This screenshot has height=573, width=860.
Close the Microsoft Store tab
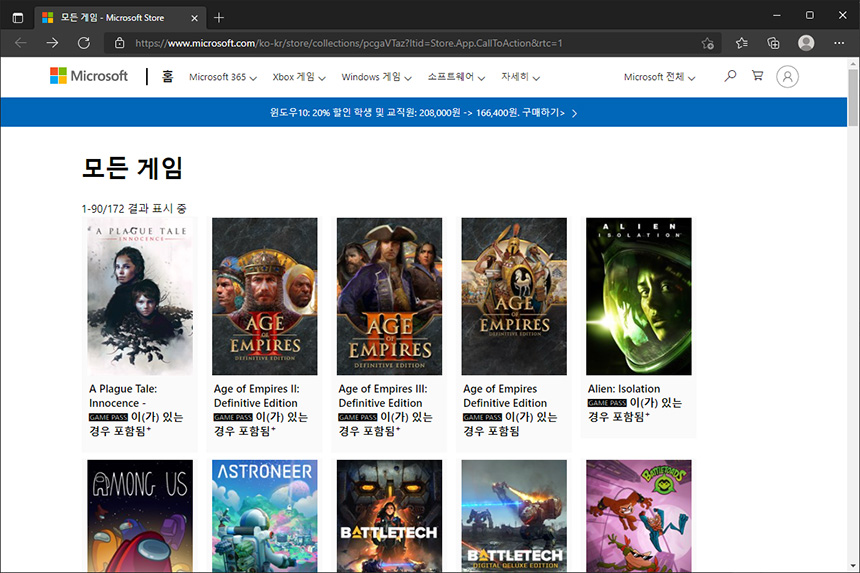[x=194, y=18]
